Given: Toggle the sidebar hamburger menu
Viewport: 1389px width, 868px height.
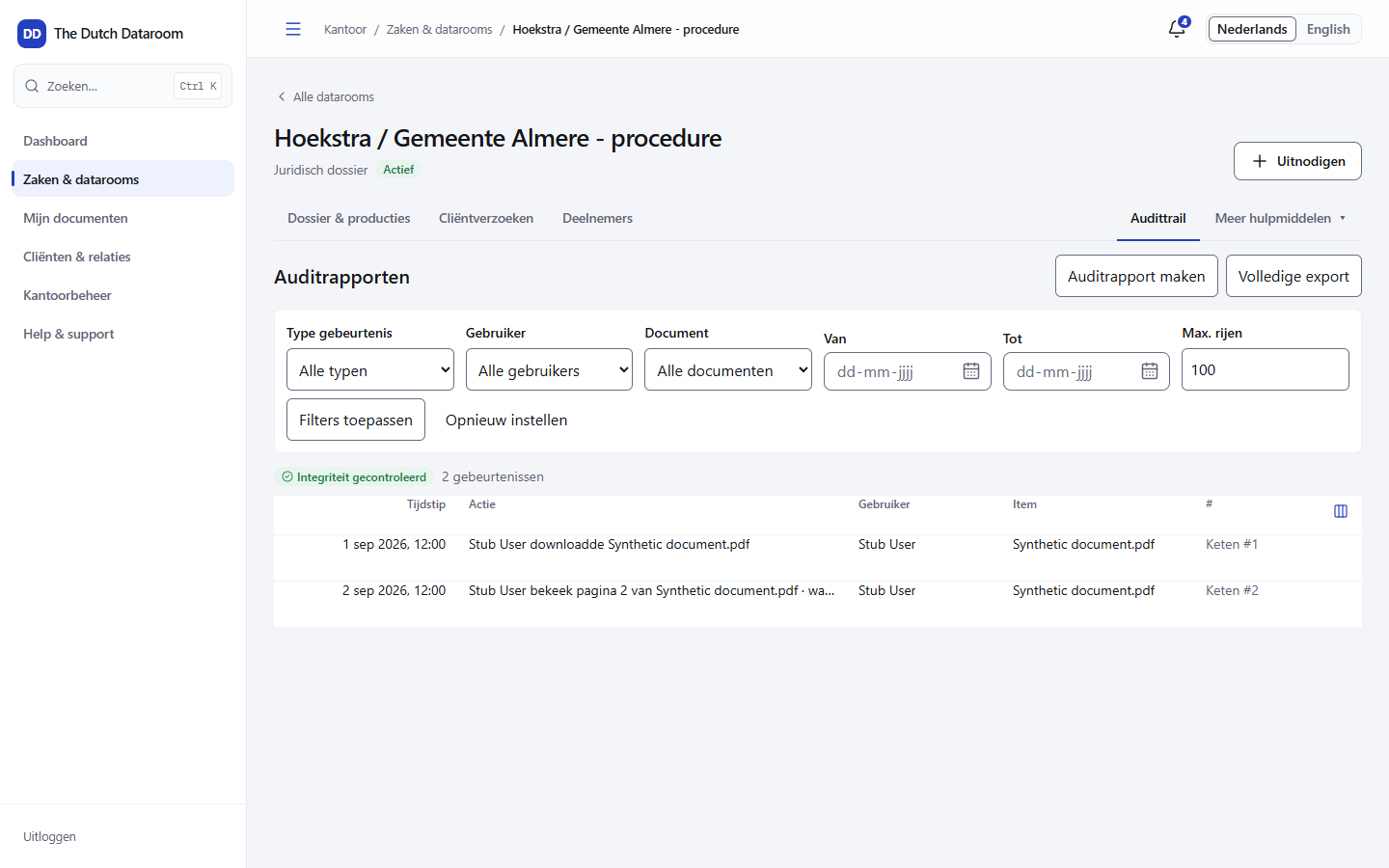Looking at the screenshot, I should [x=293, y=29].
